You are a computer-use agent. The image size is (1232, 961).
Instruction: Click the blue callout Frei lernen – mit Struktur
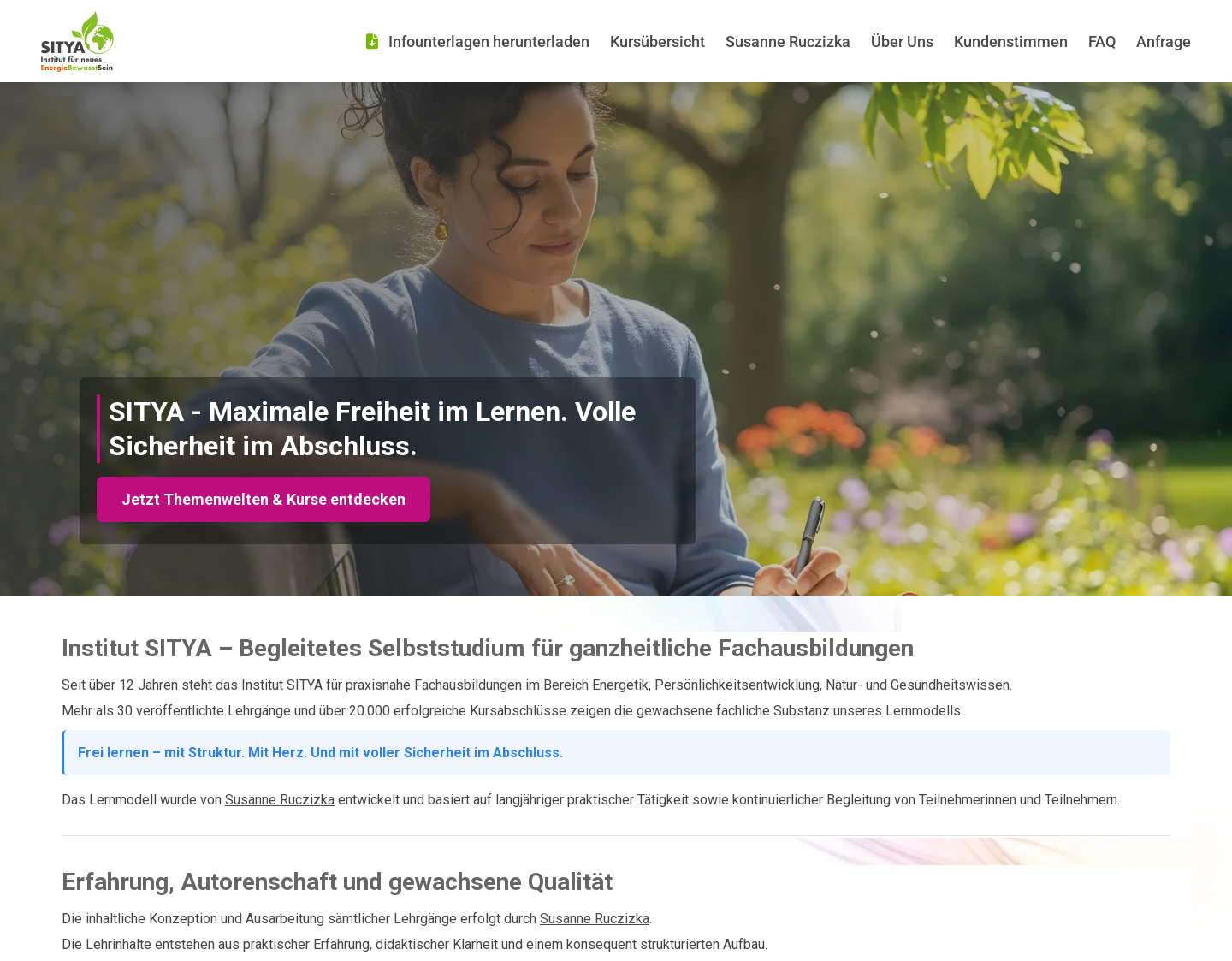[616, 753]
